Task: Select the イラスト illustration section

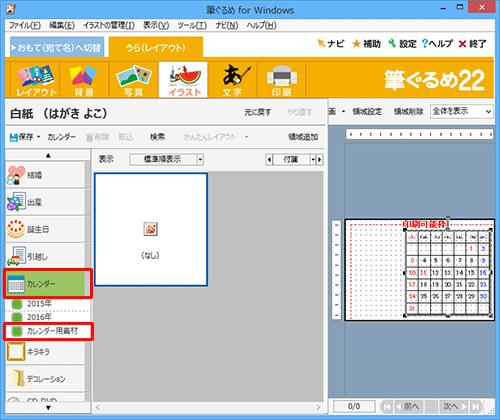Action: point(183,80)
